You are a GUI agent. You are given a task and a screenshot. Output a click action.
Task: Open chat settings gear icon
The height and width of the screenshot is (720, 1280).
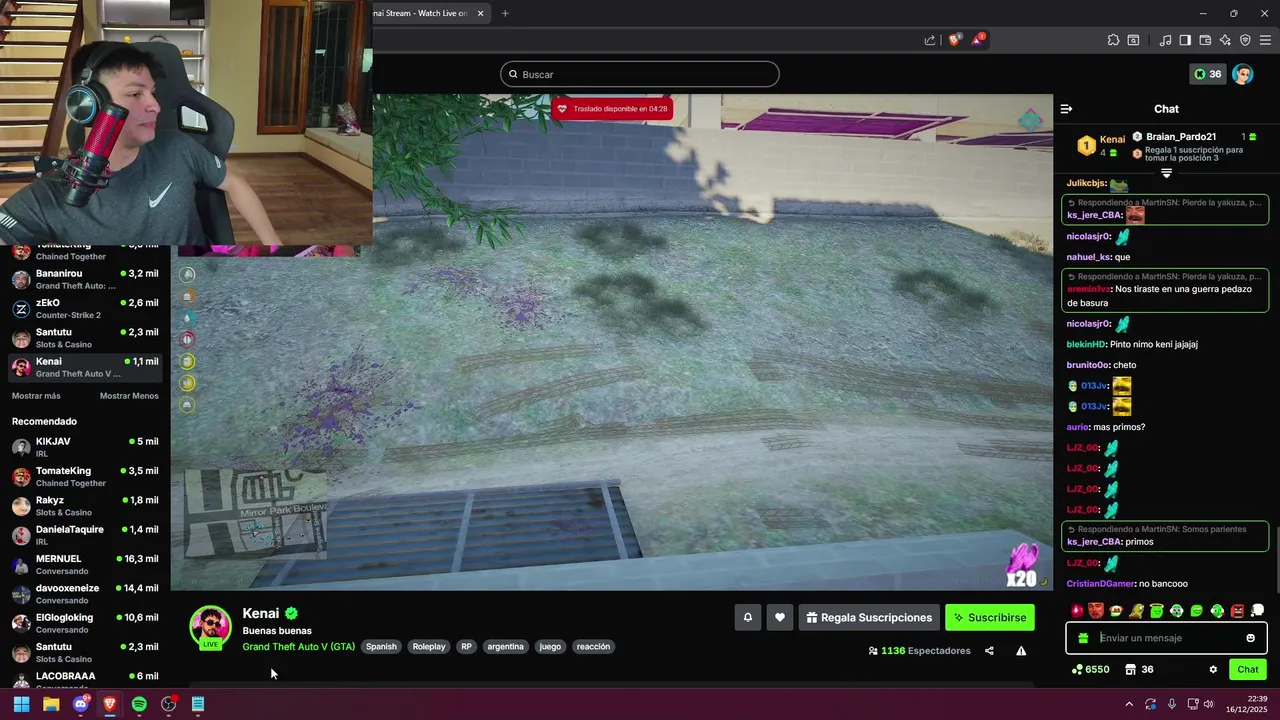tap(1213, 670)
